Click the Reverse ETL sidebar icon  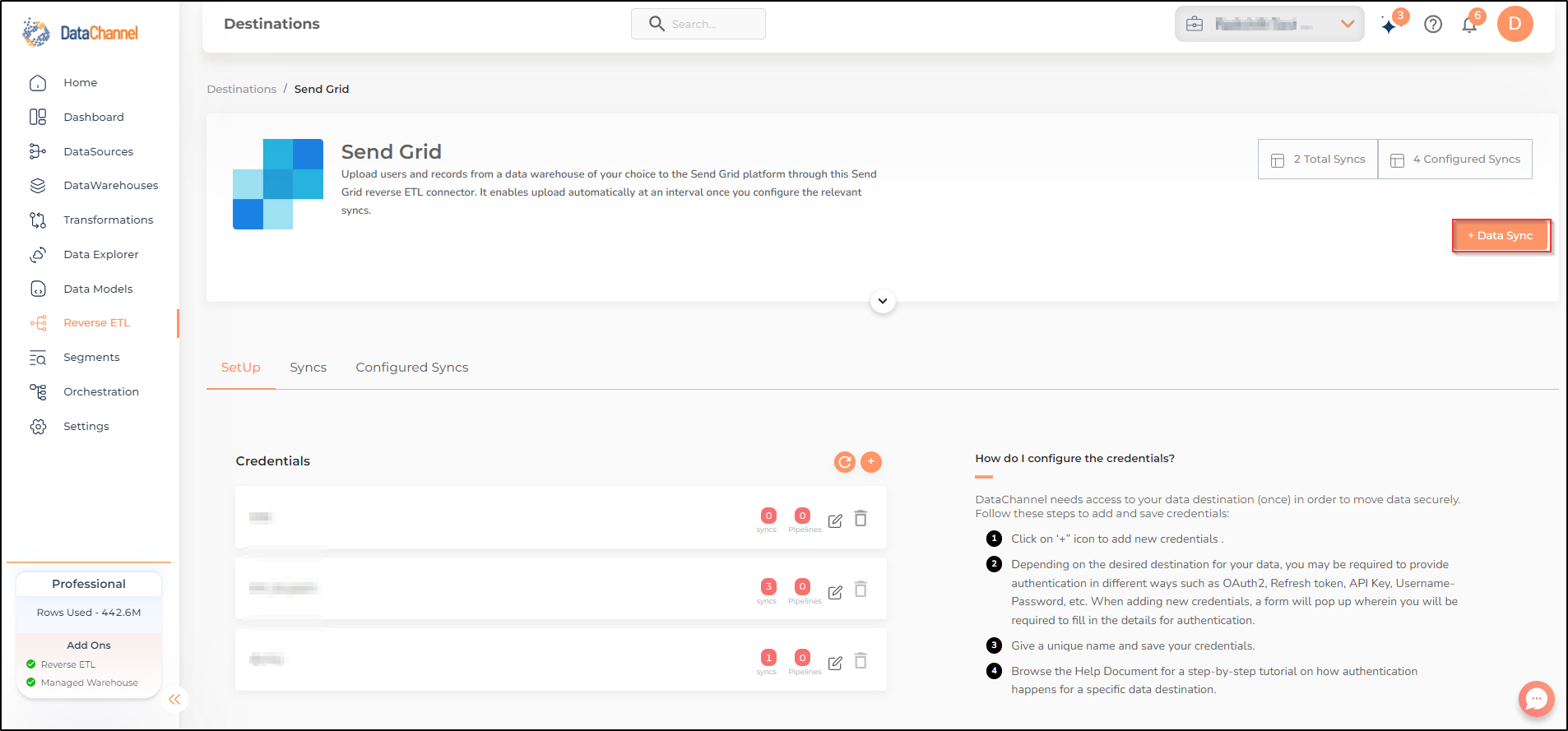[38, 323]
